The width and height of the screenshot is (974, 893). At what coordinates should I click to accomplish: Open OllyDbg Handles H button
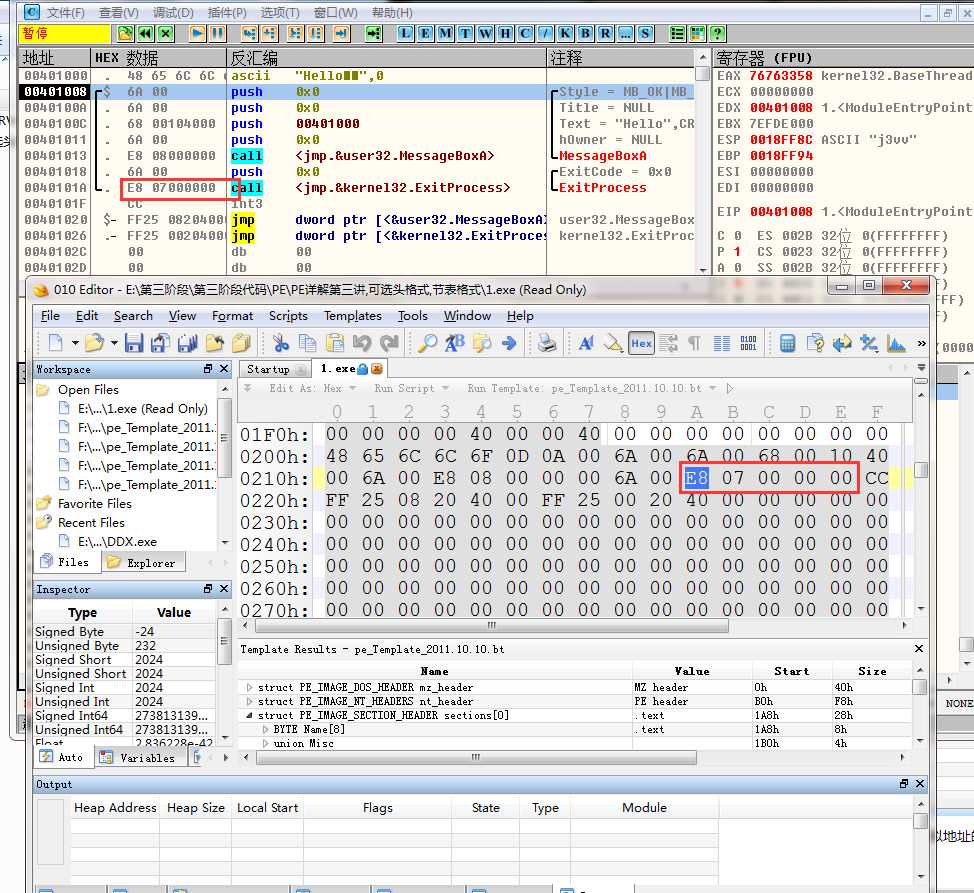pos(505,34)
